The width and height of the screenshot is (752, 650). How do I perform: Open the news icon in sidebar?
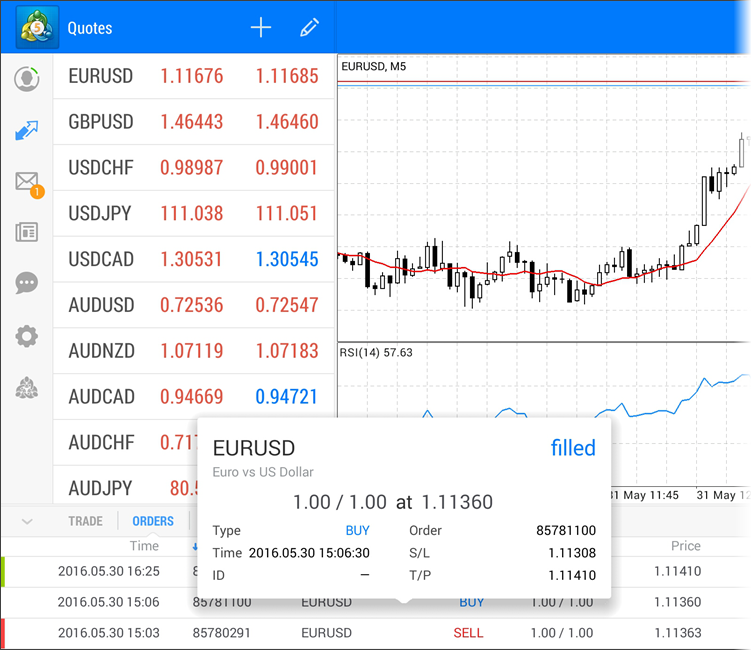27,233
